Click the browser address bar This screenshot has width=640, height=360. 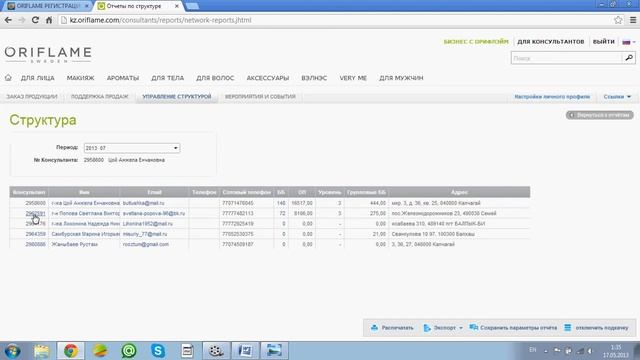click(x=335, y=20)
